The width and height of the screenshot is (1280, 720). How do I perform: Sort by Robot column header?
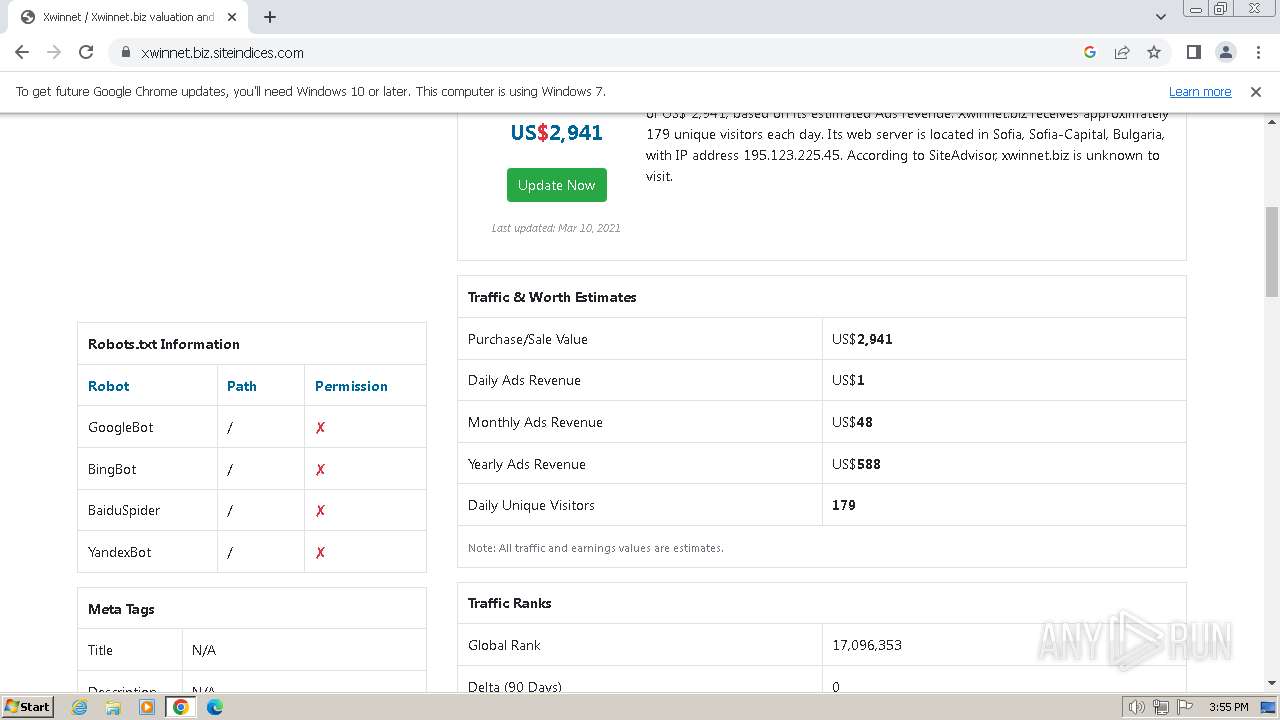(108, 386)
